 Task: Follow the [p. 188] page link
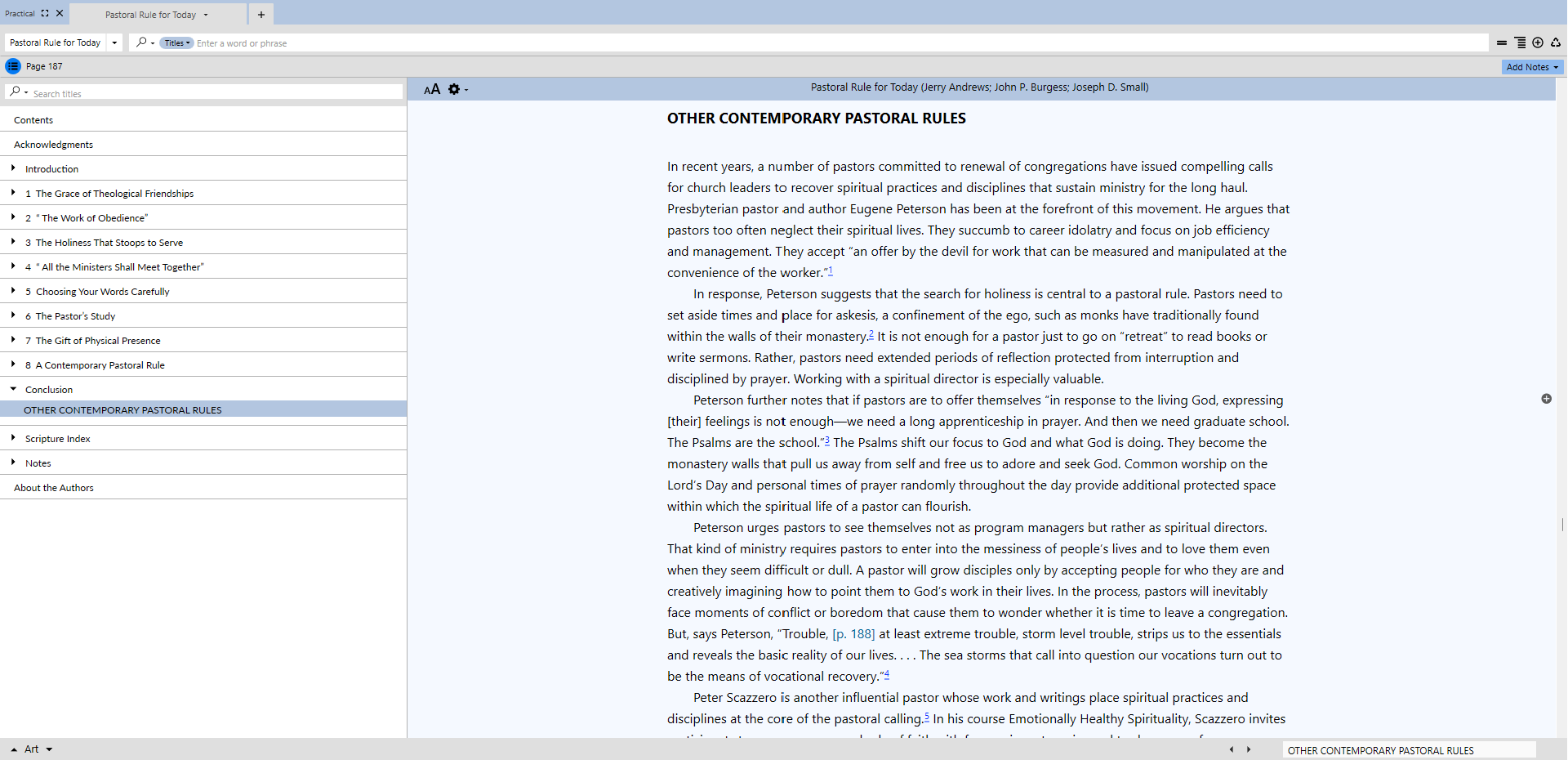pyautogui.click(x=853, y=634)
